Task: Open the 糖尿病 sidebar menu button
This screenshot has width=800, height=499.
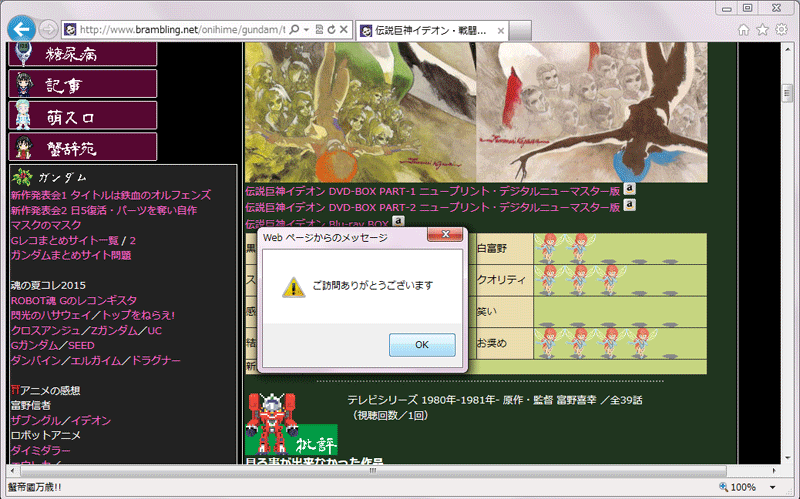Action: coord(83,54)
